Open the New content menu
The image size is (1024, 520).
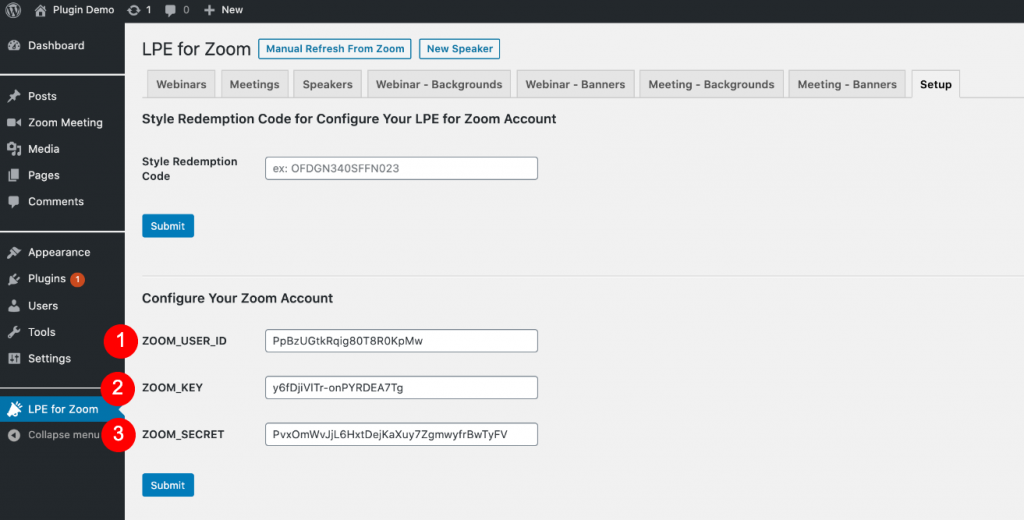223,10
